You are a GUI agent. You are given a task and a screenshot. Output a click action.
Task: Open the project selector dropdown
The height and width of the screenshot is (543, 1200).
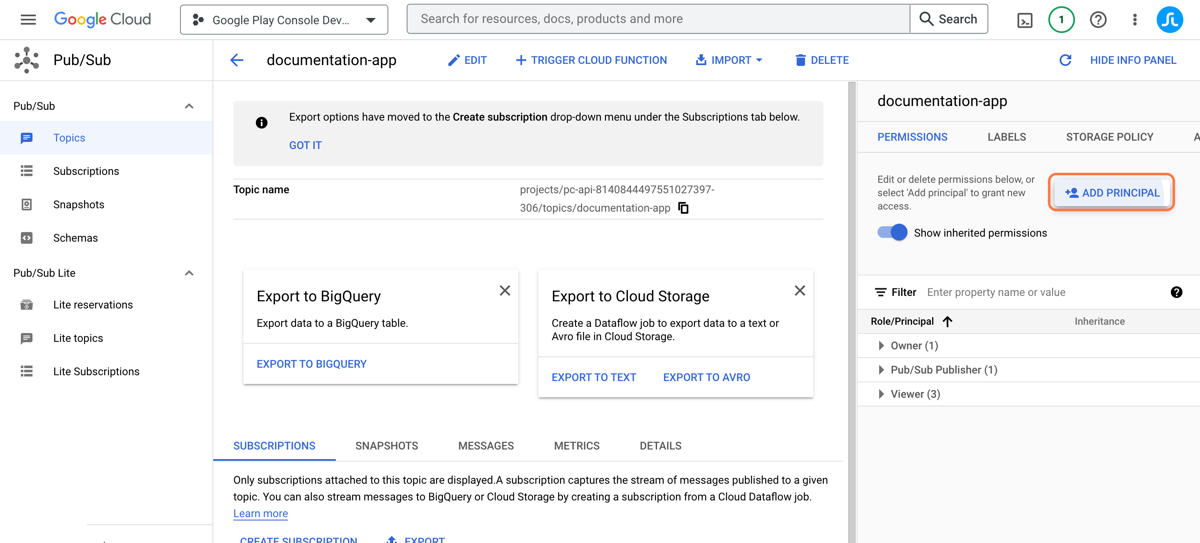pyautogui.click(x=284, y=20)
